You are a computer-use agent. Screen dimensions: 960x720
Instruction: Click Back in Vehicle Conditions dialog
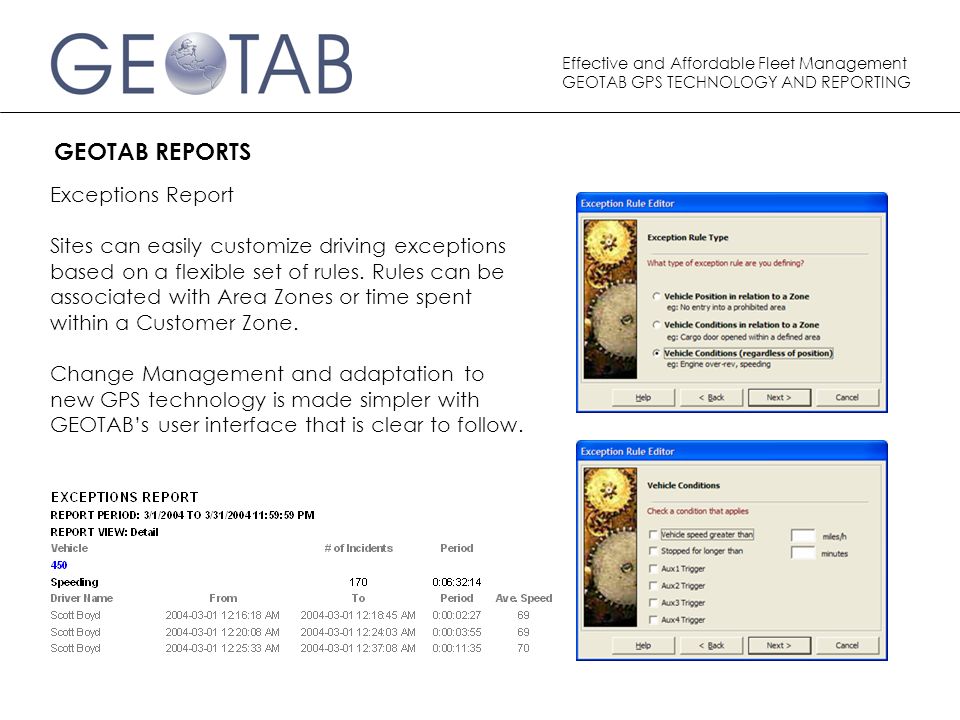click(x=711, y=645)
